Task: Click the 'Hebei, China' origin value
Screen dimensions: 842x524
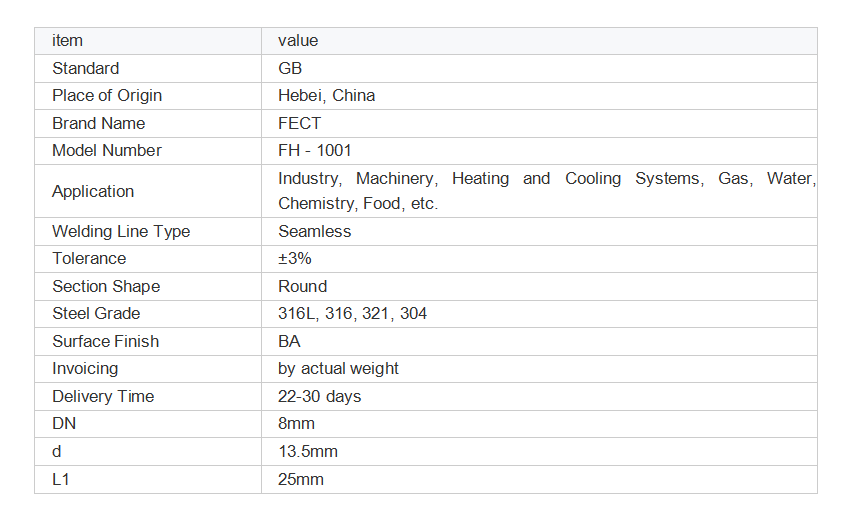Action: [x=326, y=96]
